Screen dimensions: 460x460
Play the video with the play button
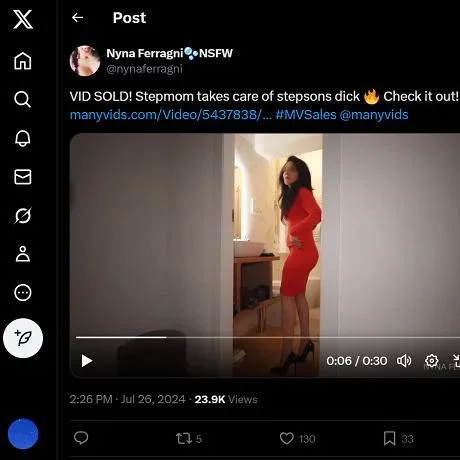click(87, 361)
